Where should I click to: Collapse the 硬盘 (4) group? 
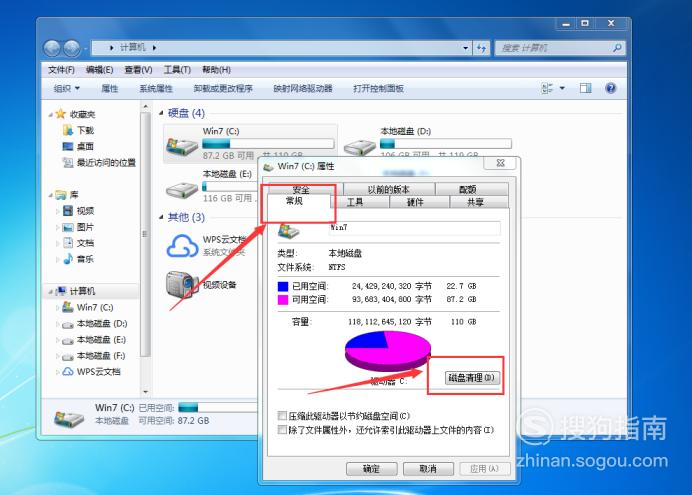[160, 113]
